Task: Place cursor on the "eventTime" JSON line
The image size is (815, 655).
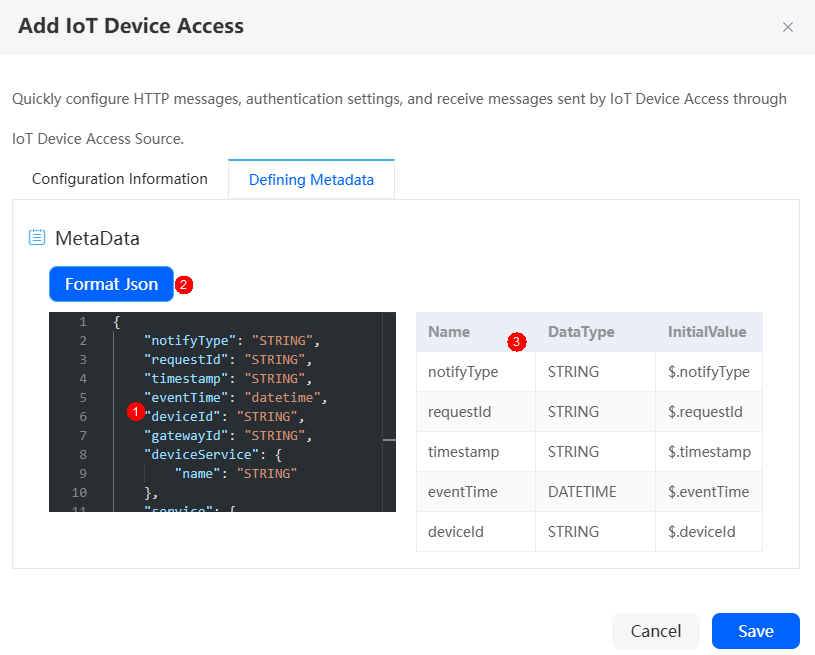Action: (235, 398)
